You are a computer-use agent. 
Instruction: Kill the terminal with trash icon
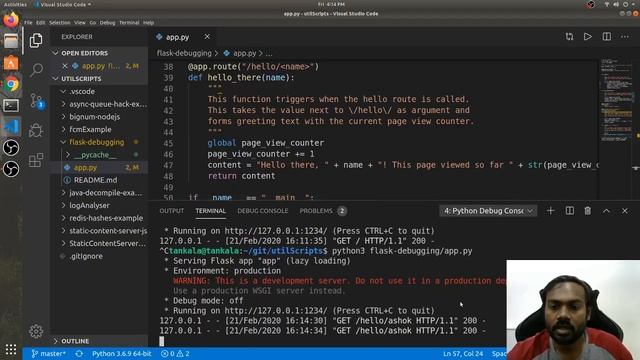(x=588, y=211)
